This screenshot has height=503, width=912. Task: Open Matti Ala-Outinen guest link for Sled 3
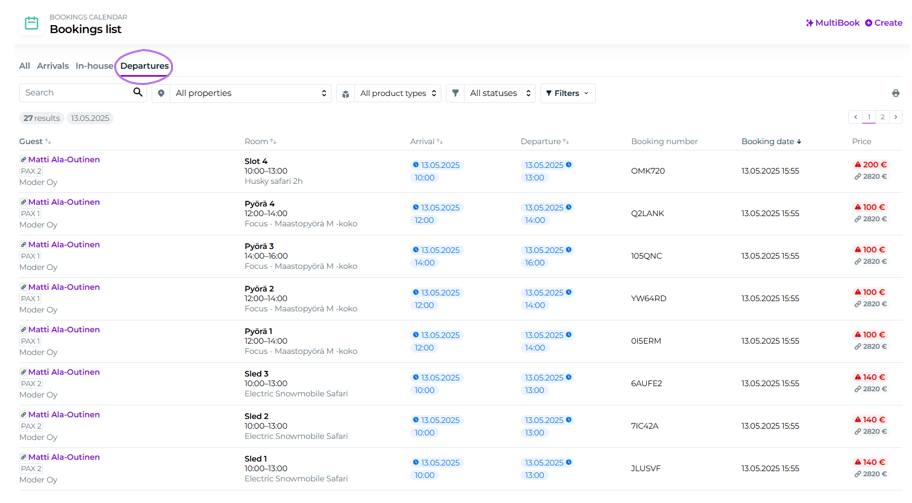pos(64,372)
